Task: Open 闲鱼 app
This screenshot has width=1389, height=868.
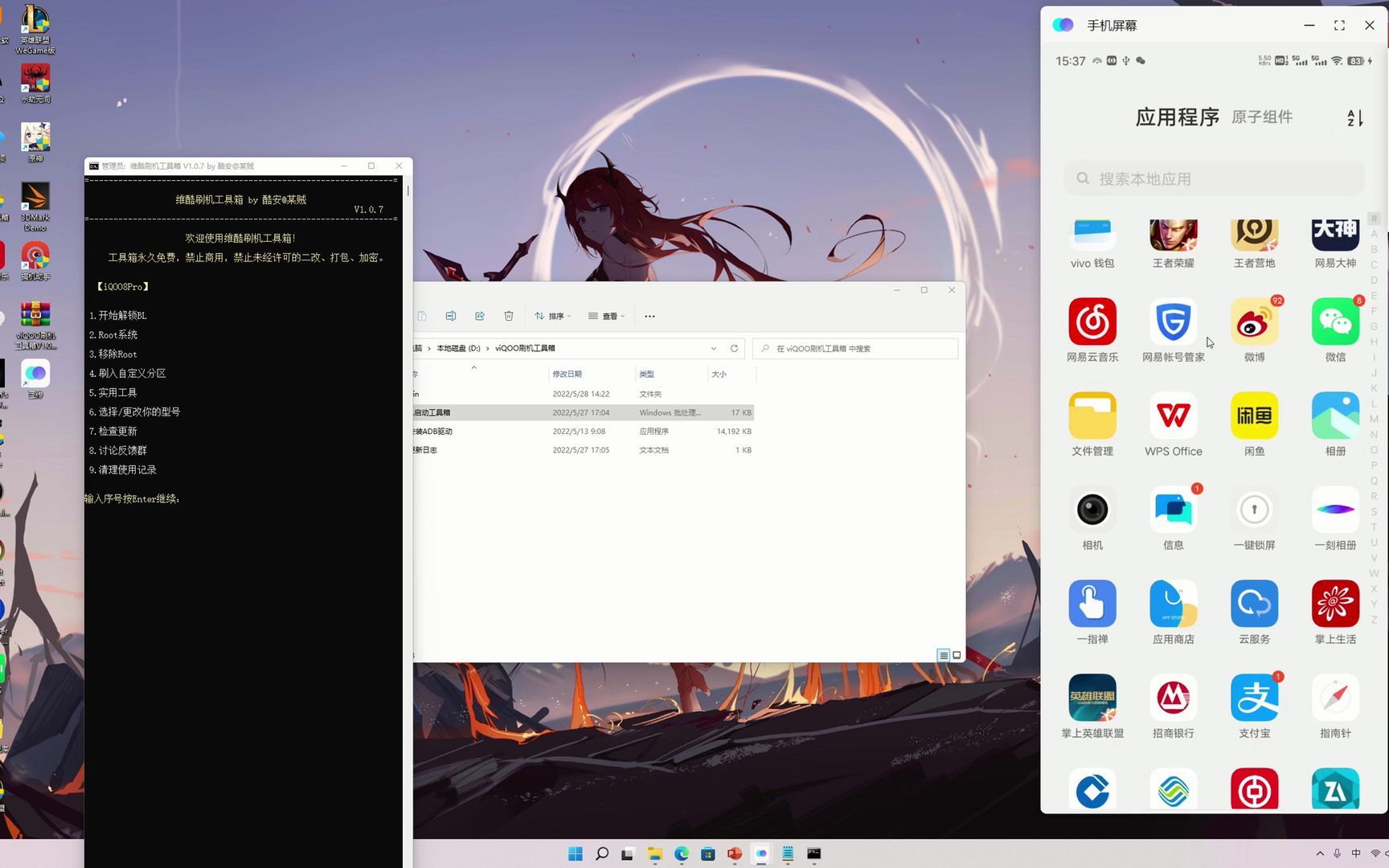Action: click(1254, 416)
